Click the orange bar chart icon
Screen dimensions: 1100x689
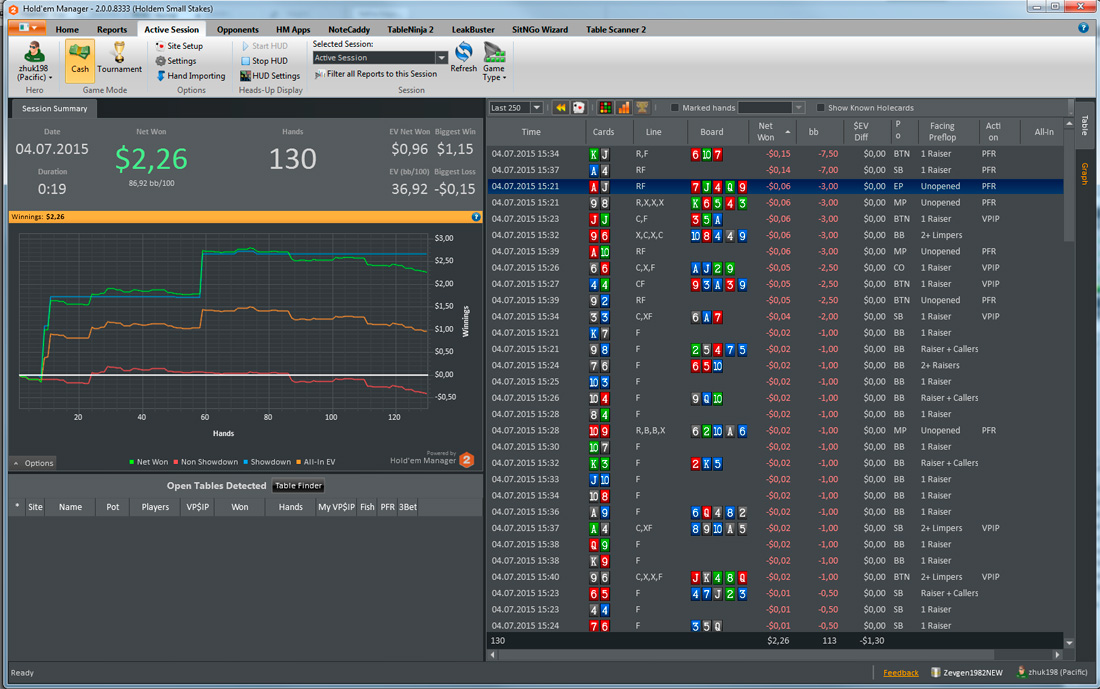coord(624,107)
